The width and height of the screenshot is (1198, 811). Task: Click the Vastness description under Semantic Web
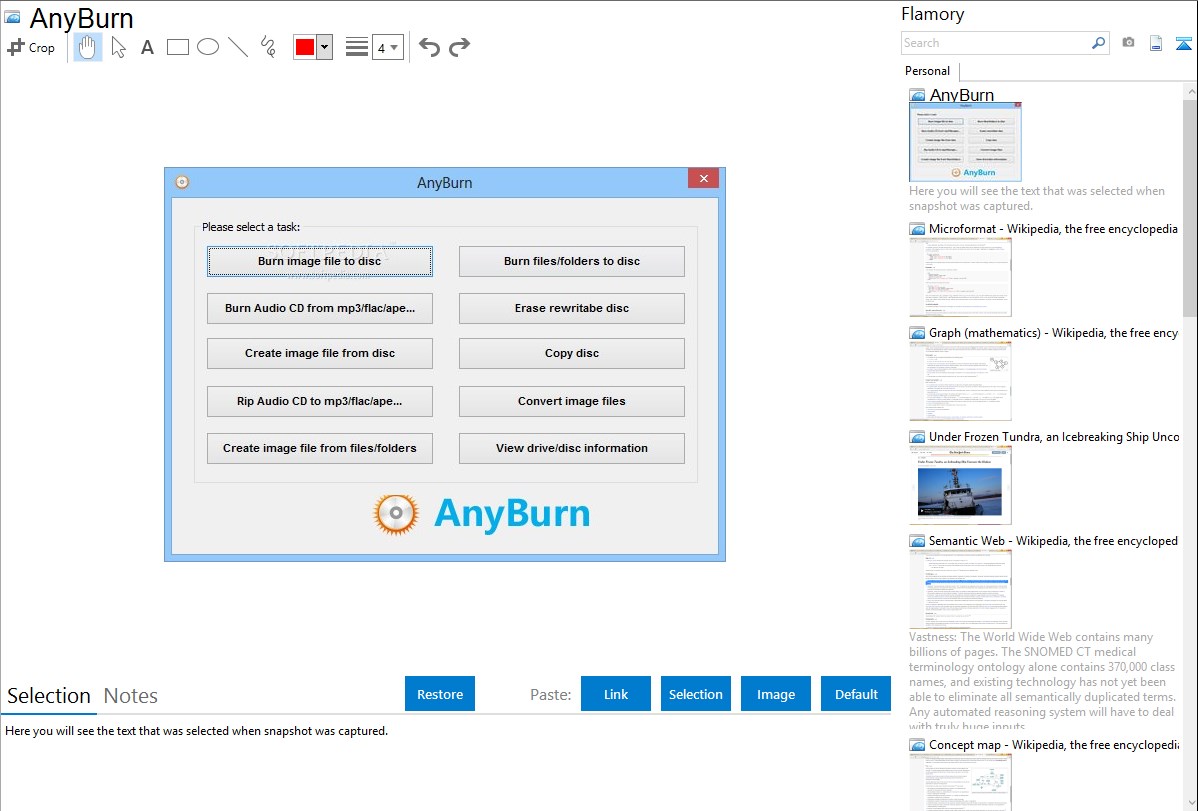(x=1042, y=682)
